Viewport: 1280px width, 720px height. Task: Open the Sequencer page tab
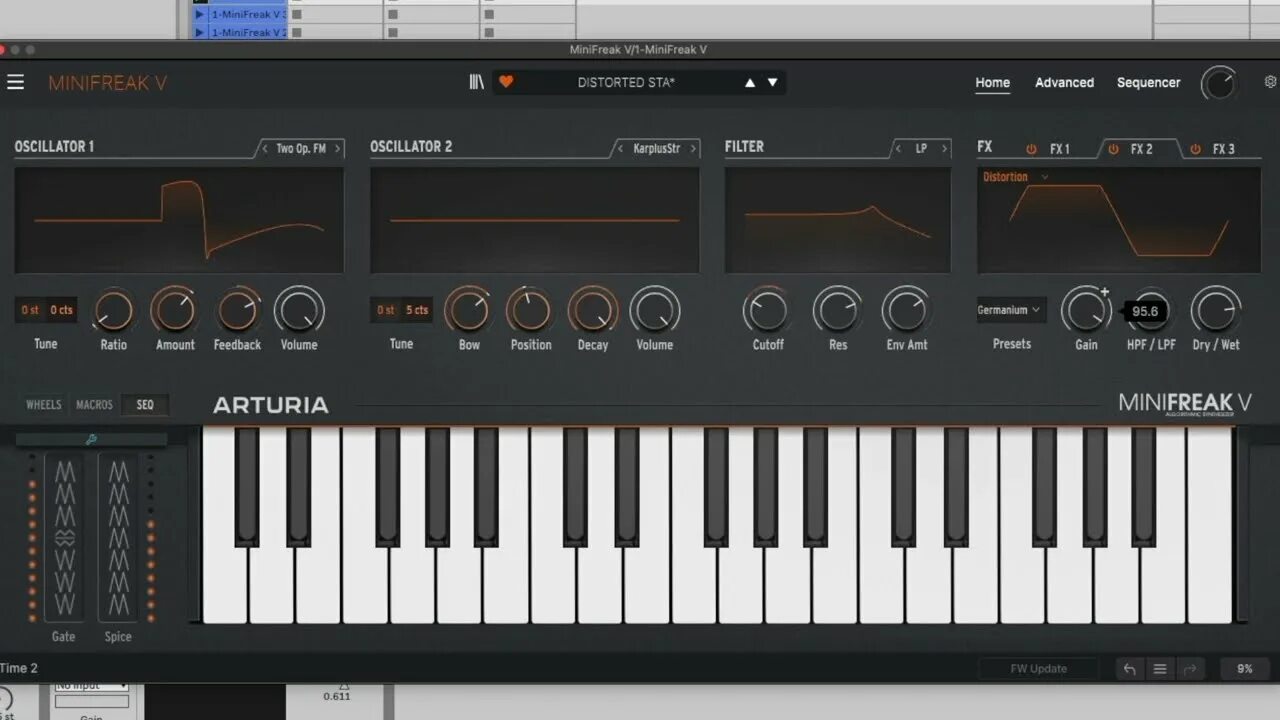point(1148,82)
